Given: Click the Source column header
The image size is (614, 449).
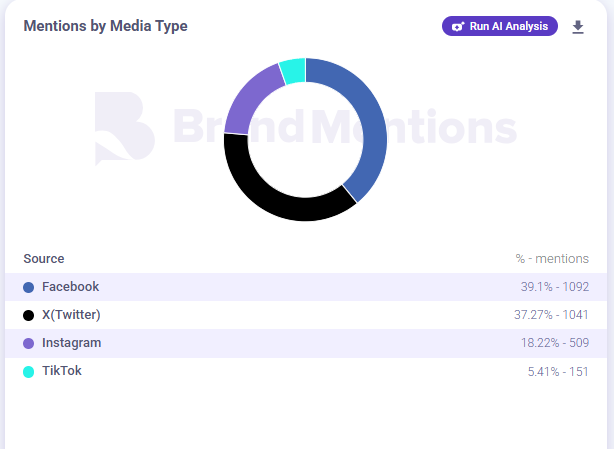Looking at the screenshot, I should tap(44, 259).
